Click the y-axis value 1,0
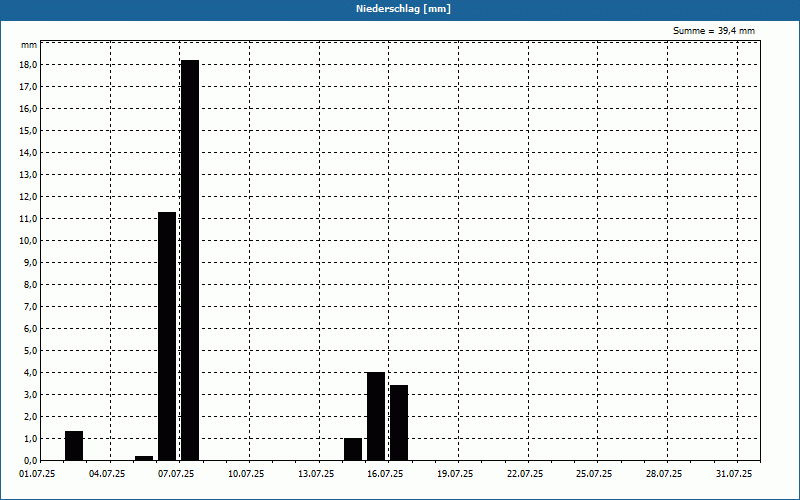This screenshot has width=800, height=500. coord(30,438)
